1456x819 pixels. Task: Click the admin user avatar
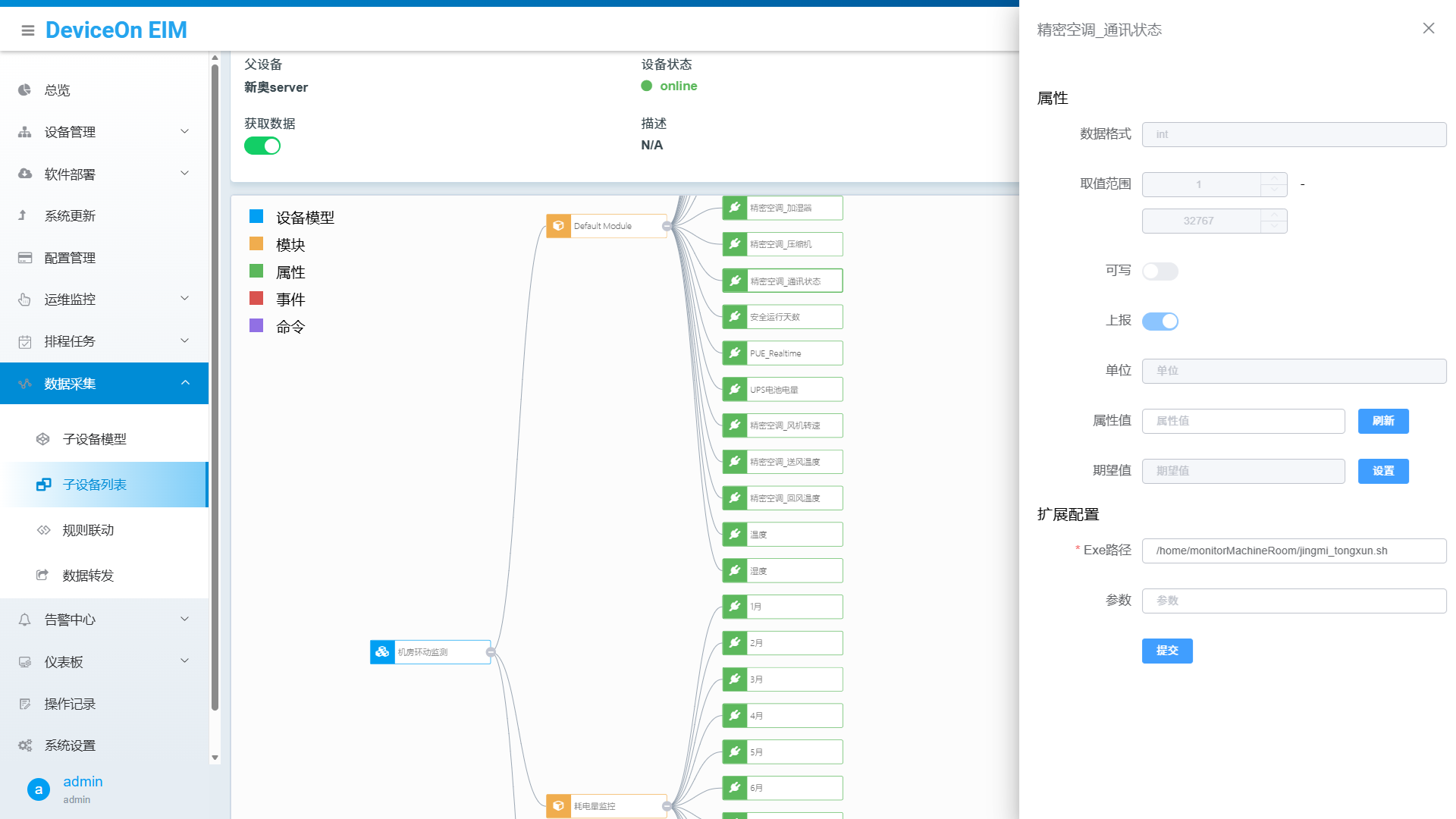(39, 789)
